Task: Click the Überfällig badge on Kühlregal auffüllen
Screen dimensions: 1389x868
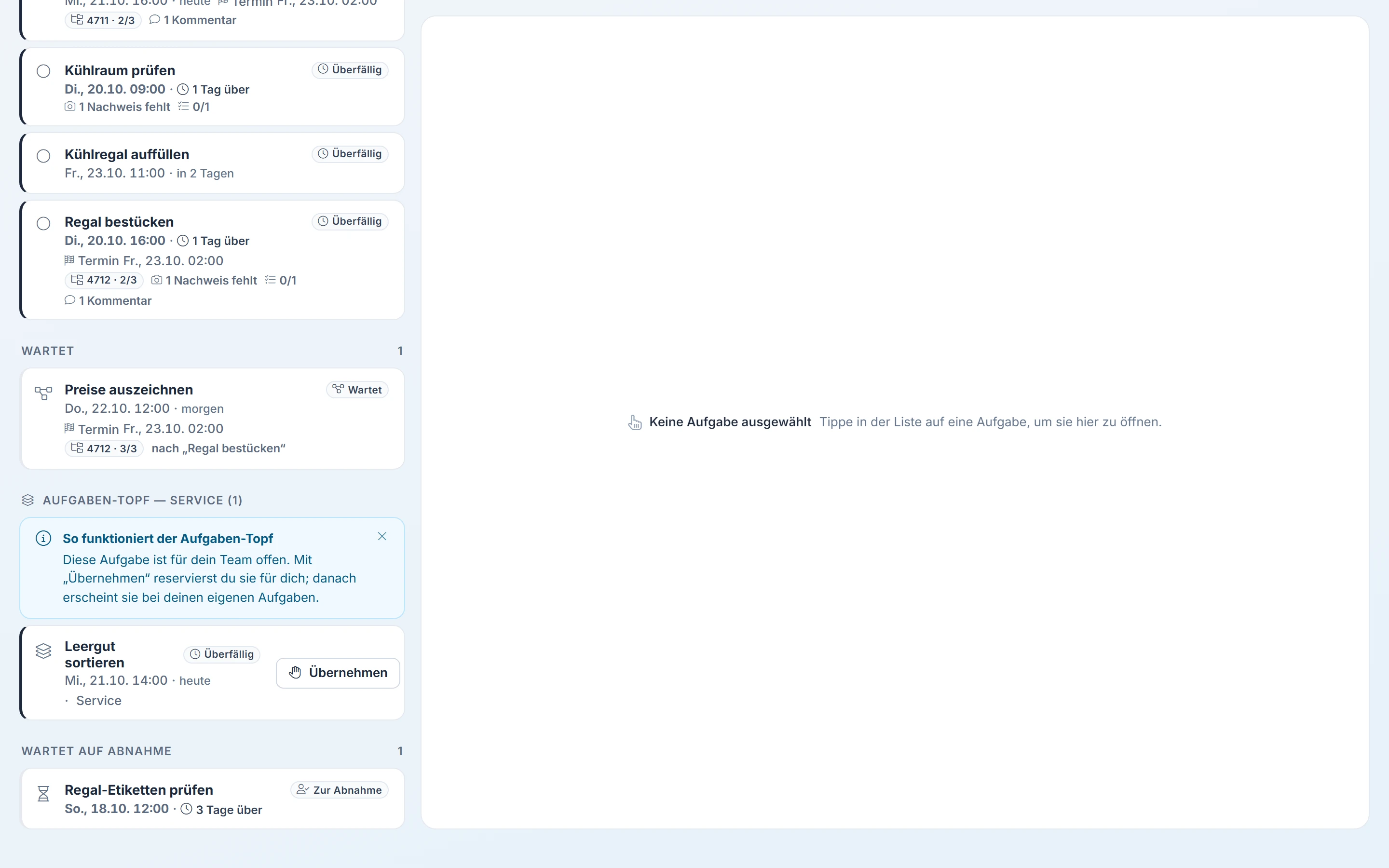Action: (350, 154)
